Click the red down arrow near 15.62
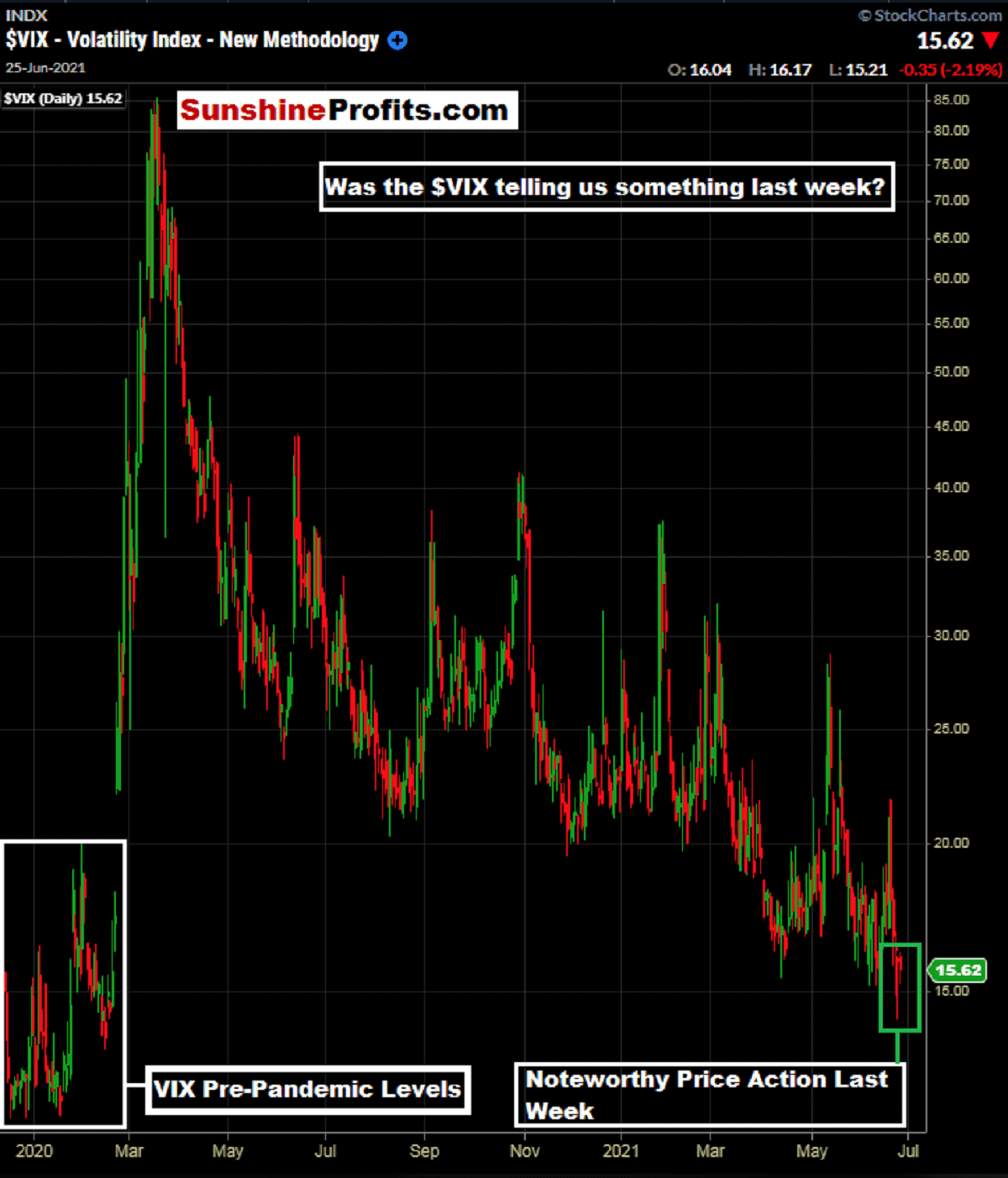 [x=990, y=41]
